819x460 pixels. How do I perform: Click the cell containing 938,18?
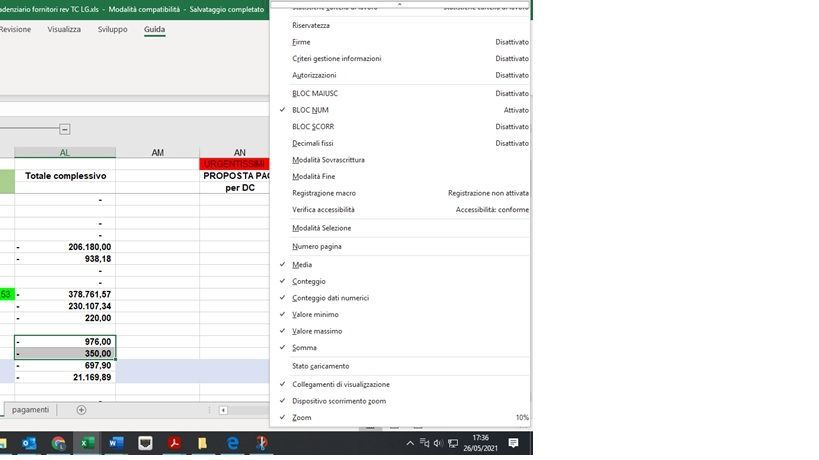click(x=65, y=259)
